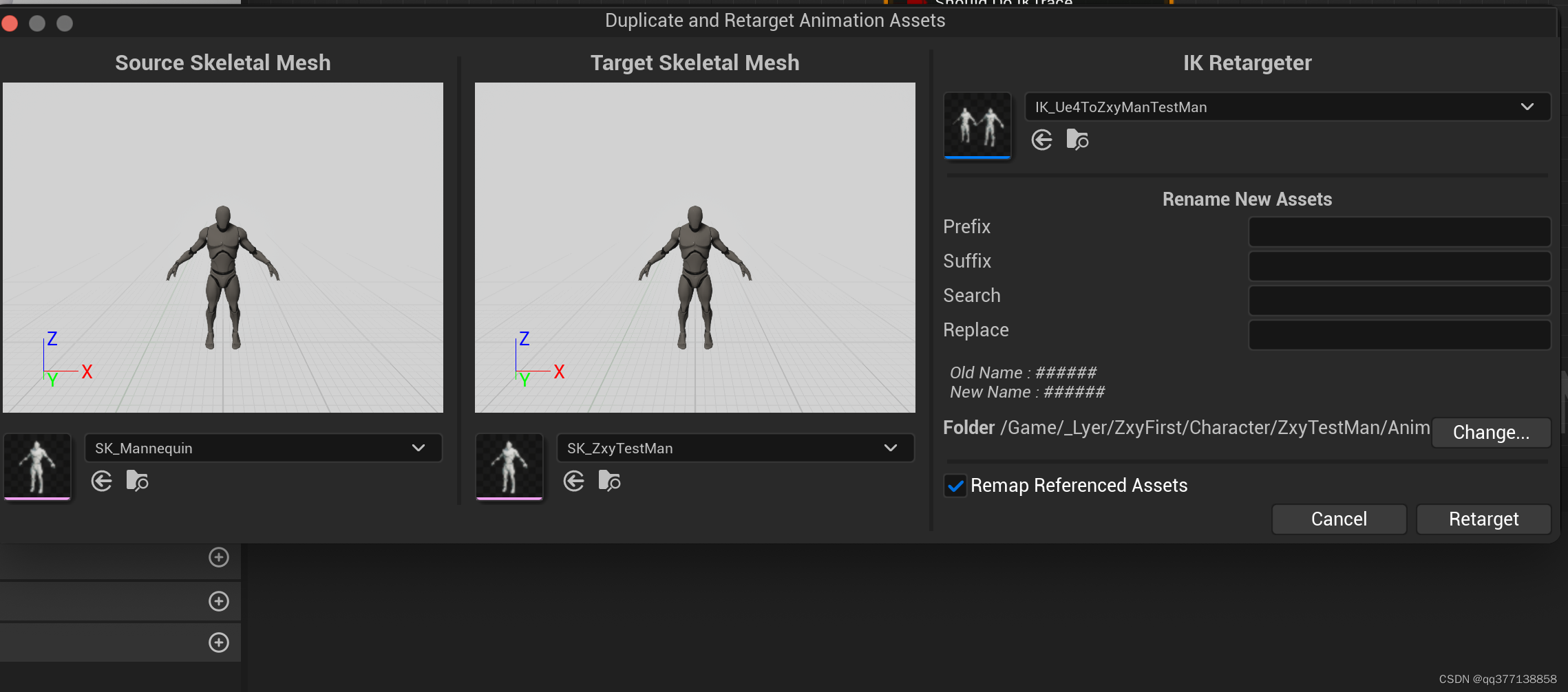
Task: Click the Folder path text
Action: point(1215,428)
